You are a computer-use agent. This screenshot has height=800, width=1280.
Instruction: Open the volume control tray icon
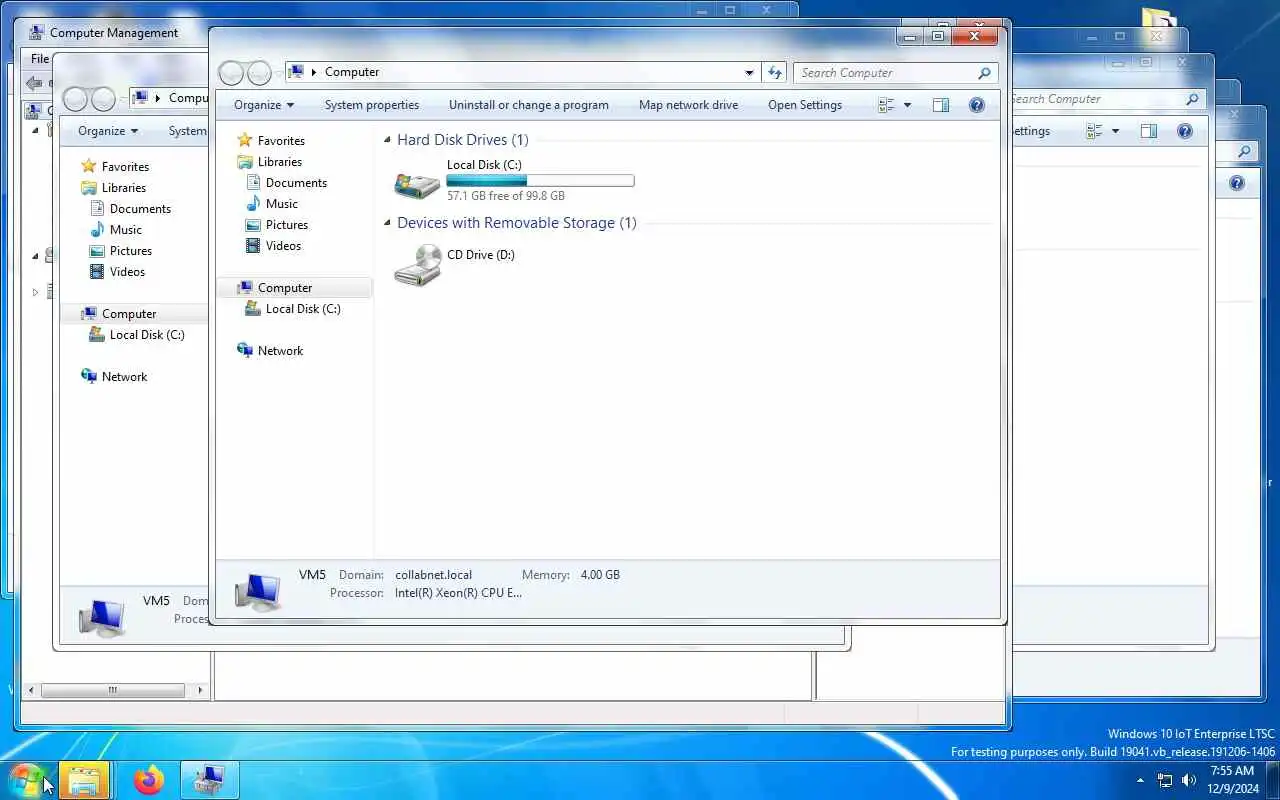(x=1189, y=780)
